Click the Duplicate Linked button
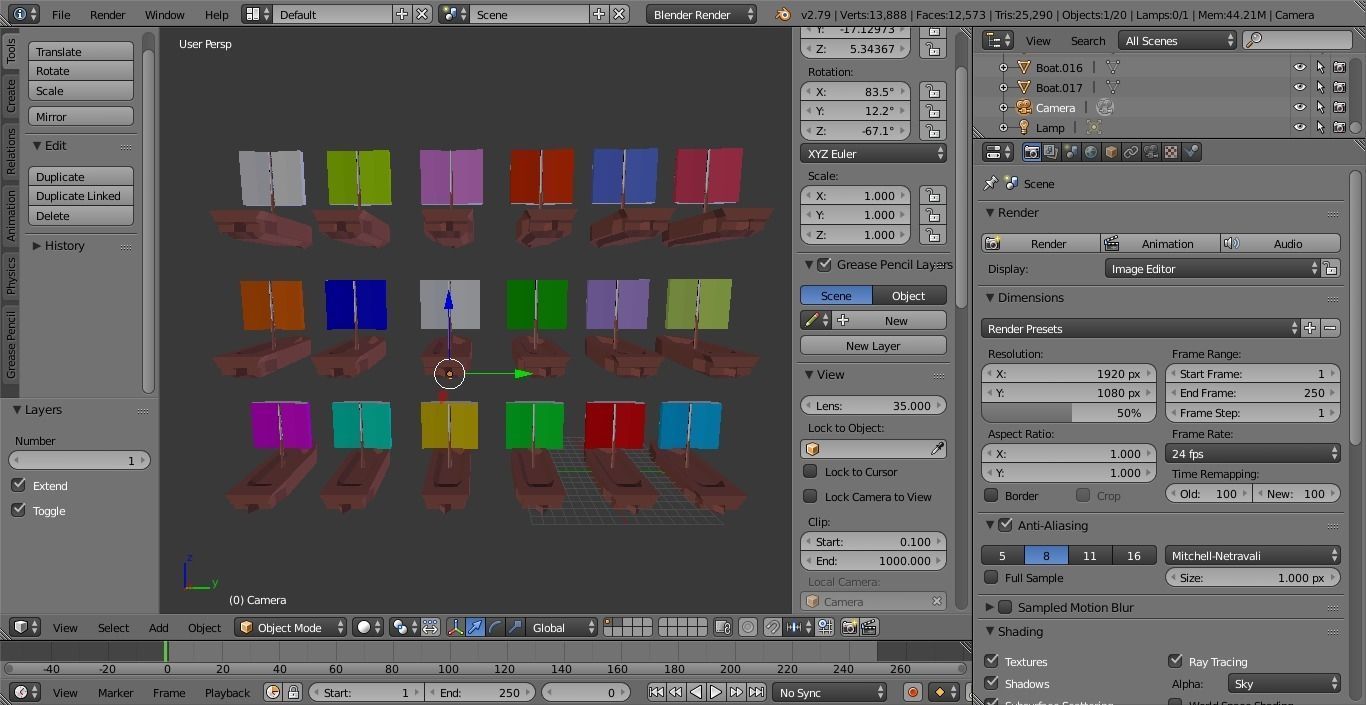 point(81,196)
